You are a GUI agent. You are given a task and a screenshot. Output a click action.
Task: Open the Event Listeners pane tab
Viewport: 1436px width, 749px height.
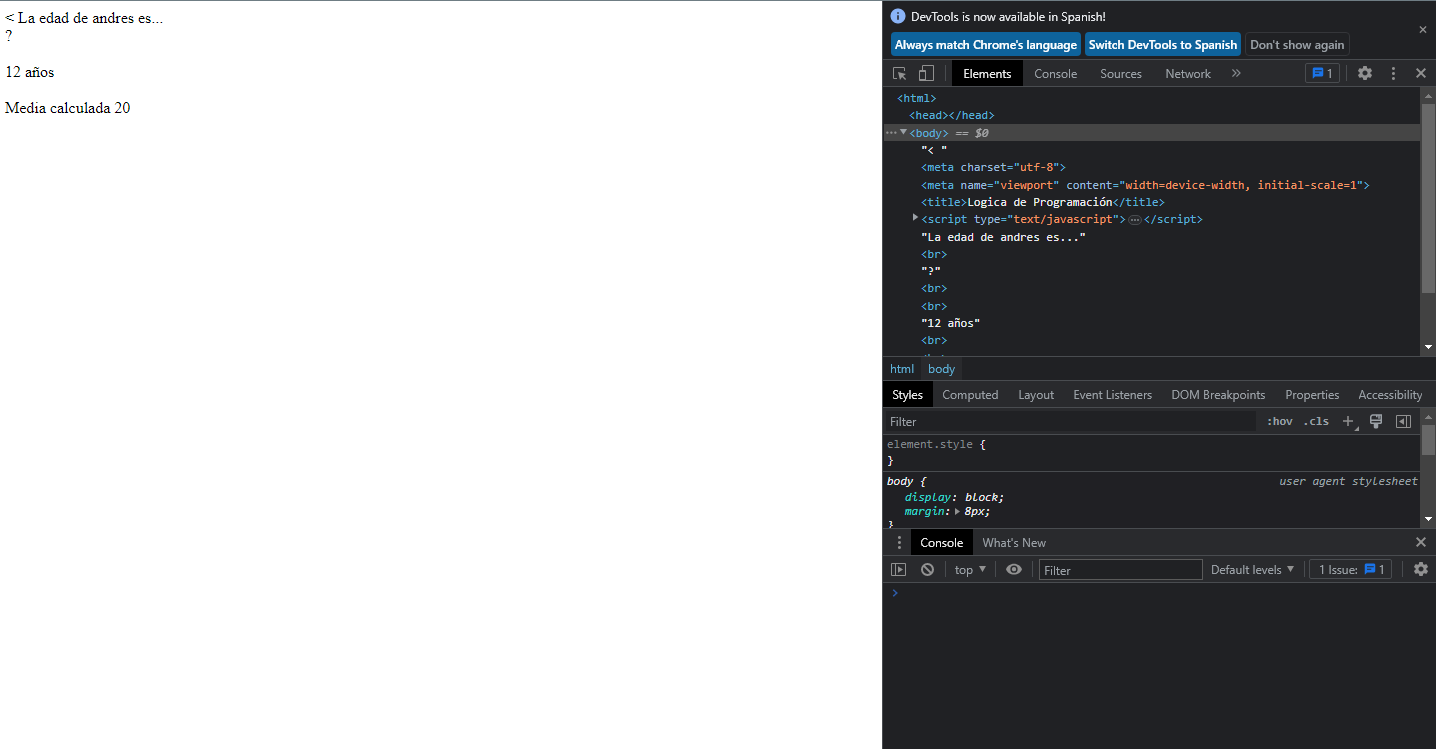[x=1112, y=394]
